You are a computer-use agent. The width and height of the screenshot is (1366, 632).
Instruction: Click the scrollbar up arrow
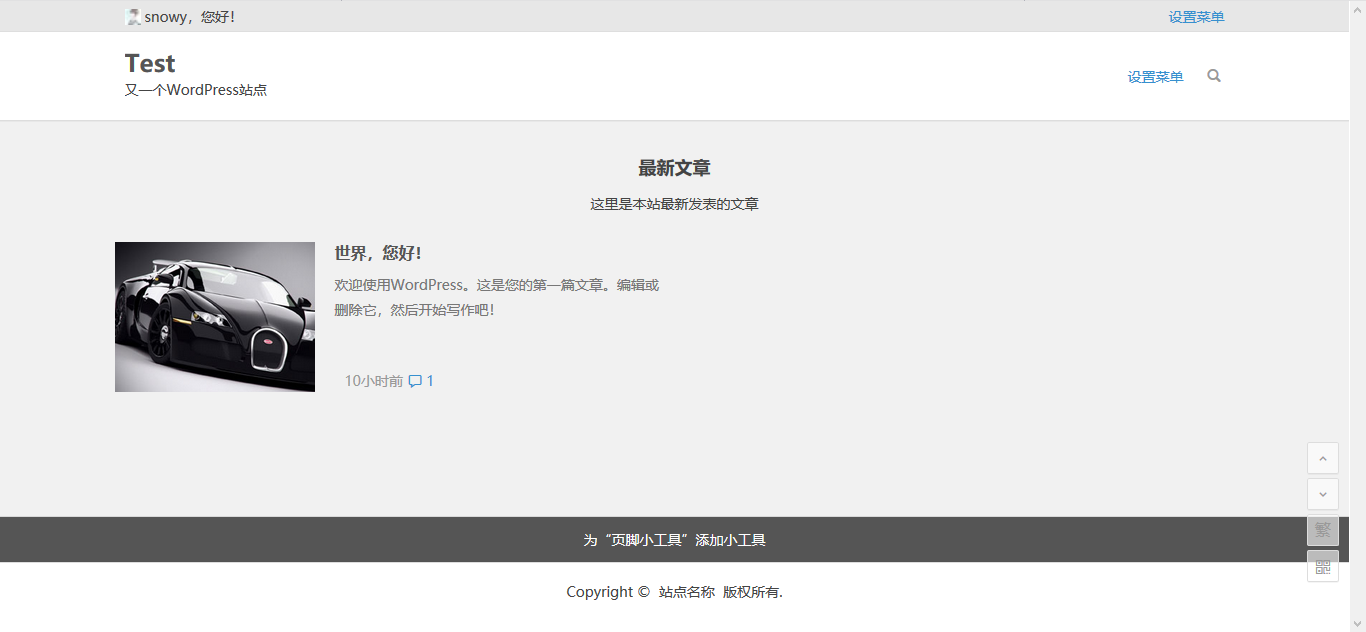[1358, 8]
